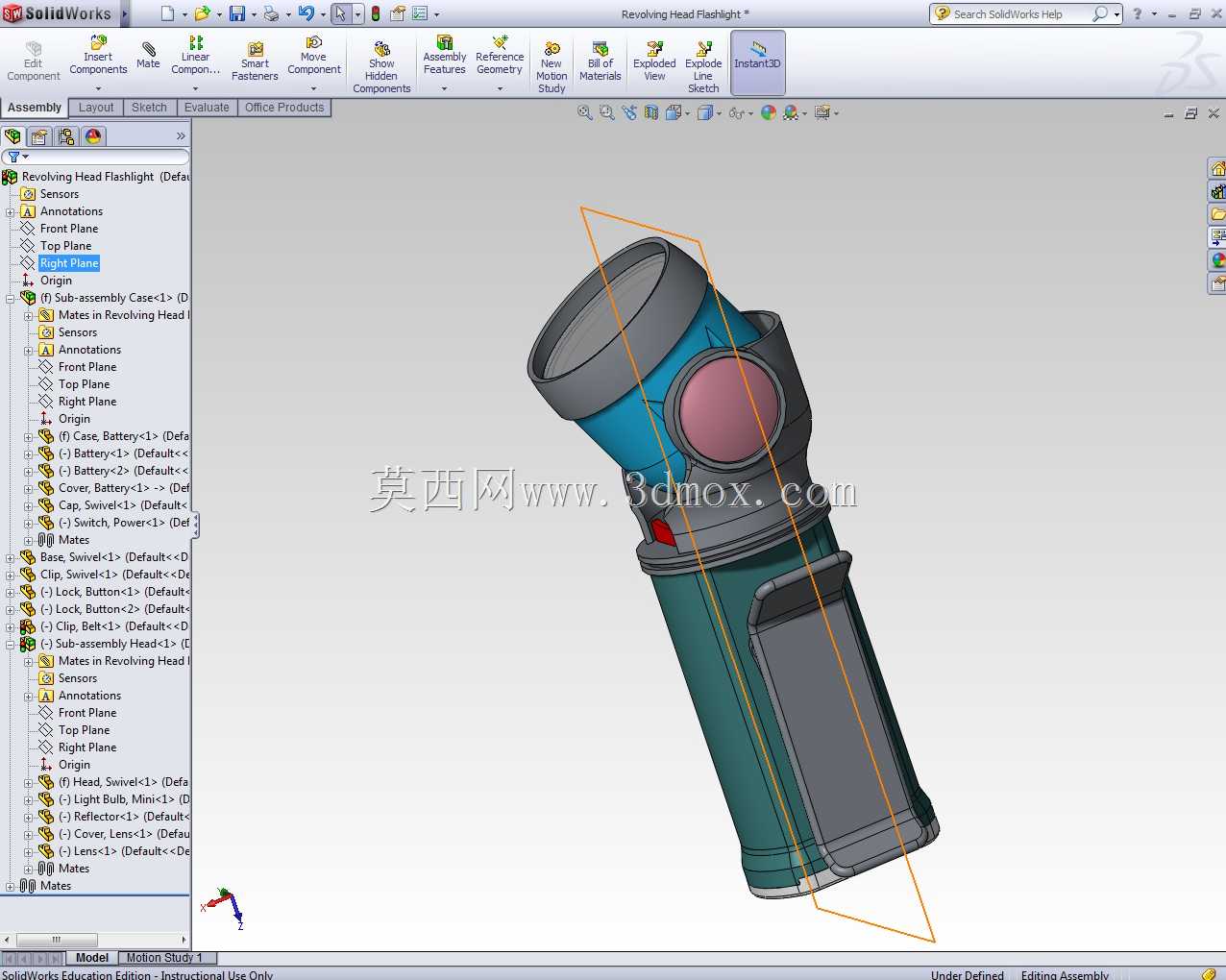
Task: Open Linear Component Pattern tool
Action: [x=195, y=56]
